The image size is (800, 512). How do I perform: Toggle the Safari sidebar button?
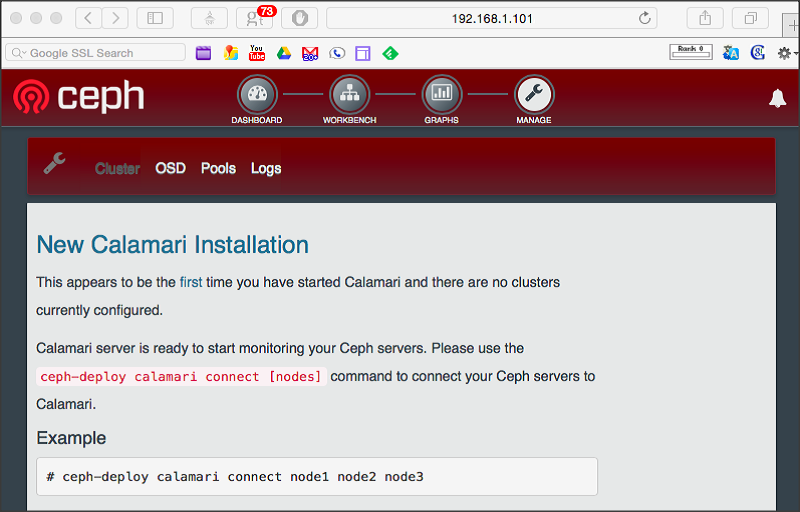(155, 18)
